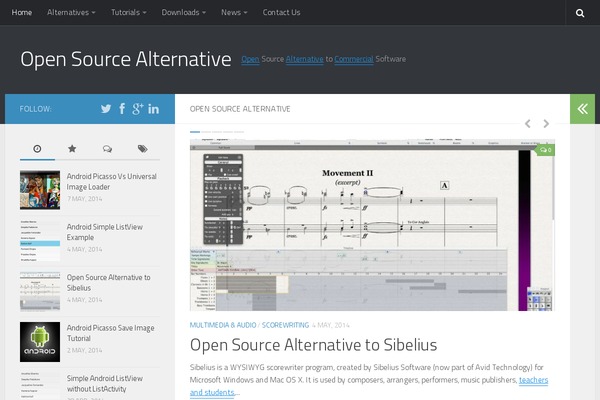Click the Open Source Alternative site title
The image size is (600, 400).
(x=126, y=59)
